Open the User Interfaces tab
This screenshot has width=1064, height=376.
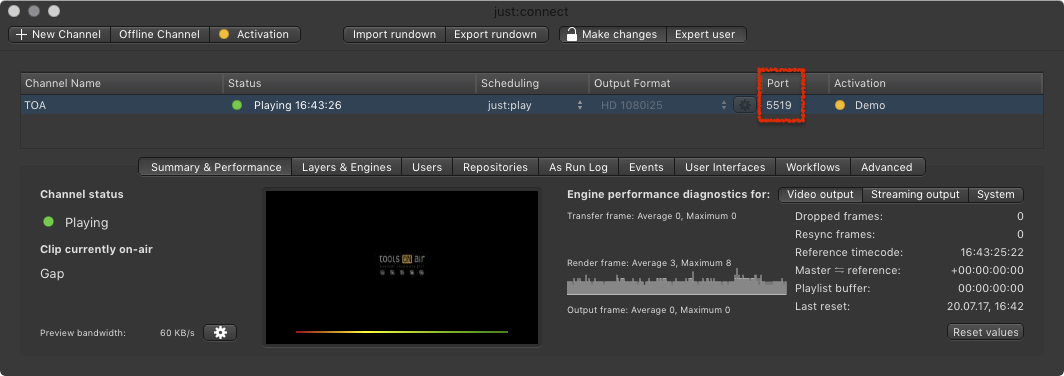tap(725, 167)
